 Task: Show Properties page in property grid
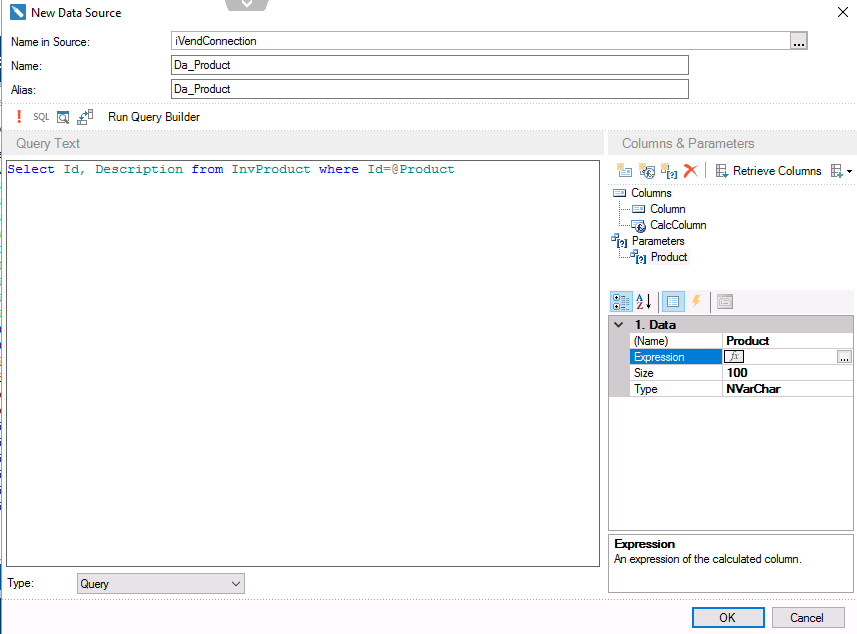[673, 302]
